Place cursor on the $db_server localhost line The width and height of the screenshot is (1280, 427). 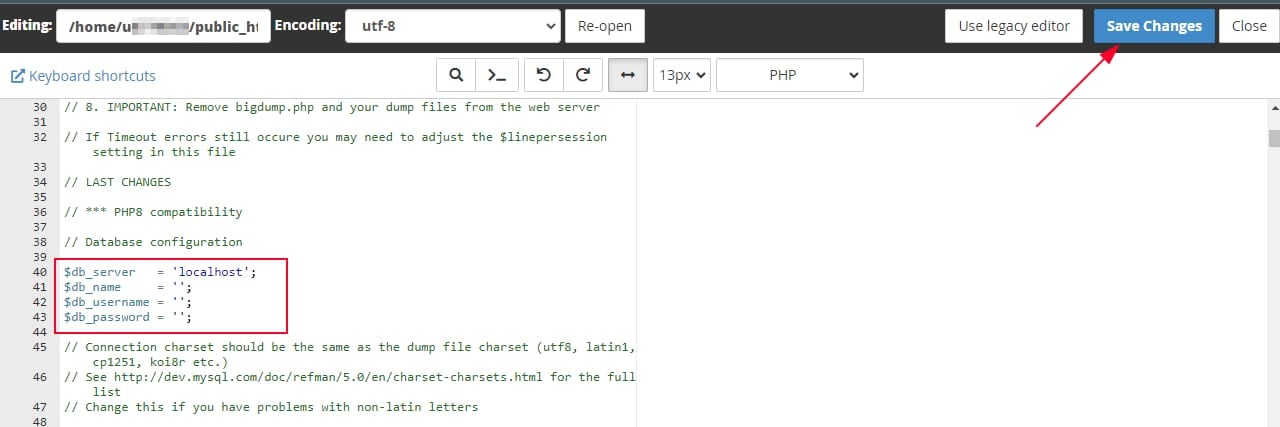click(x=160, y=272)
